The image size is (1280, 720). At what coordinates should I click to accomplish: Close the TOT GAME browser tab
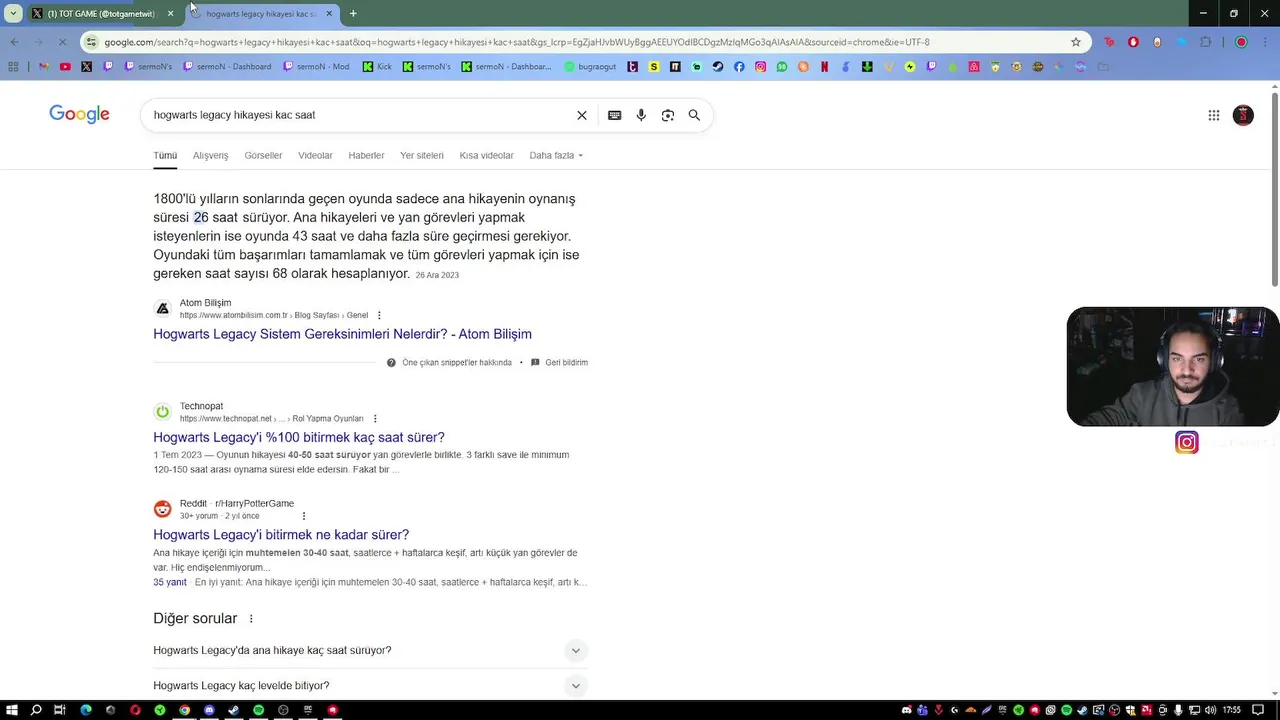(170, 14)
